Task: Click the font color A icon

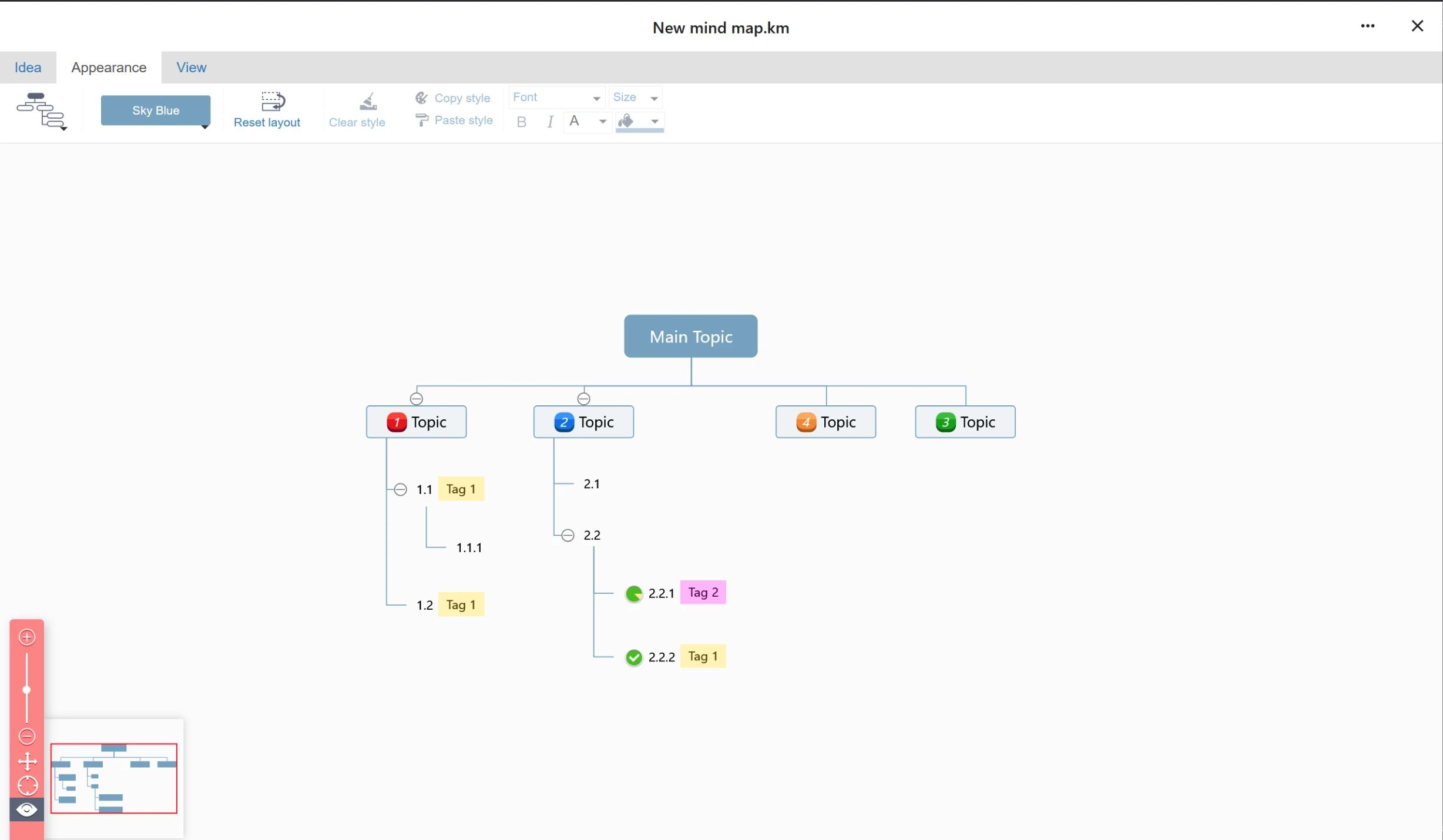Action: click(x=575, y=121)
